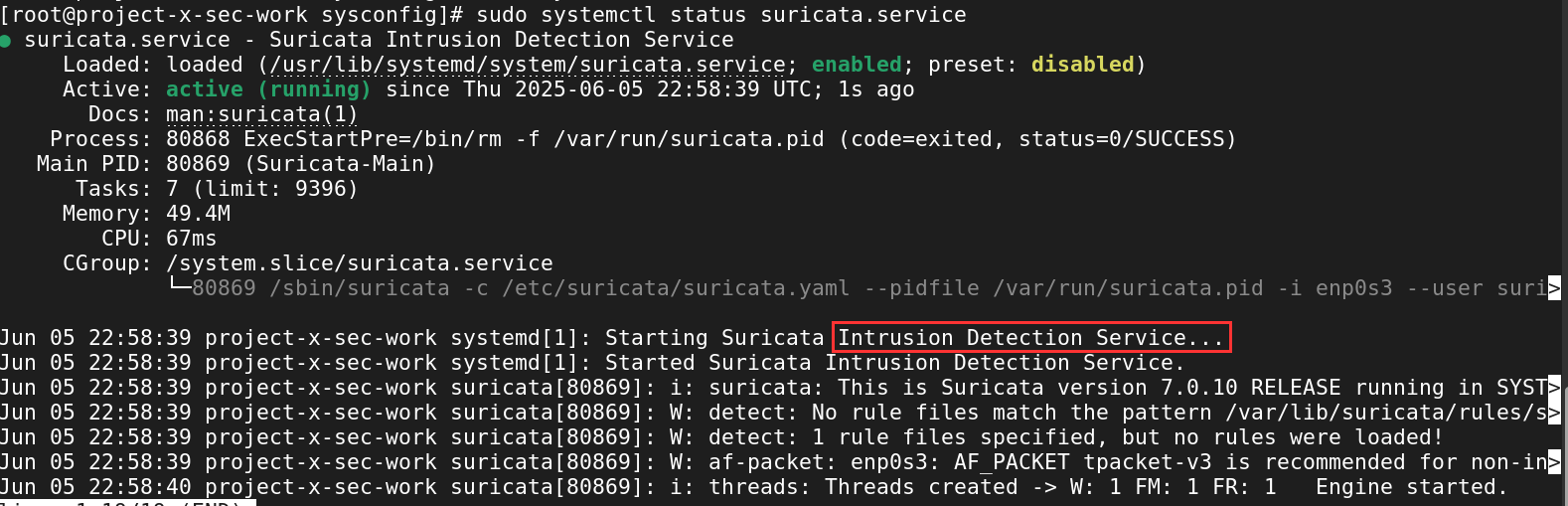Open the /usr/lib/systemd/system/suricata.service unit file link
This screenshot has width=1568, height=506.
[527, 66]
